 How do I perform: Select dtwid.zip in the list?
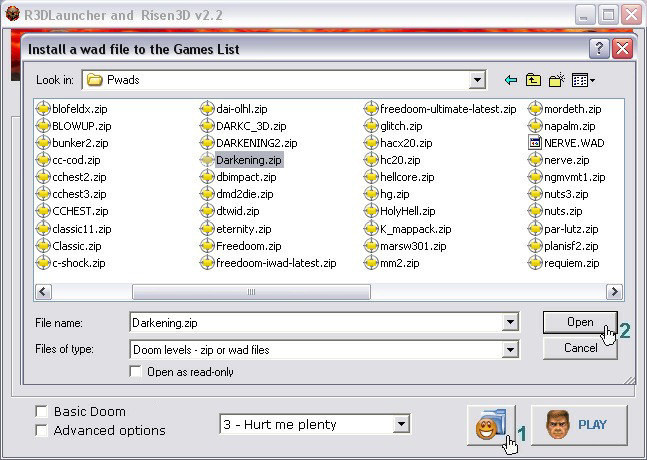pos(238,211)
